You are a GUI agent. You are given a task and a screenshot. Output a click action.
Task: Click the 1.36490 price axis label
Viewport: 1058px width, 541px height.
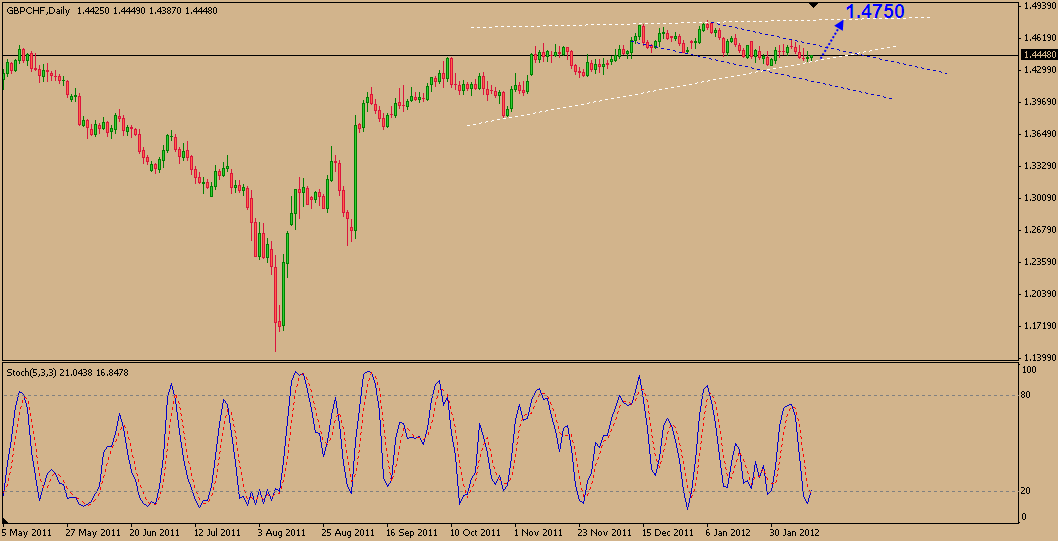[1040, 134]
